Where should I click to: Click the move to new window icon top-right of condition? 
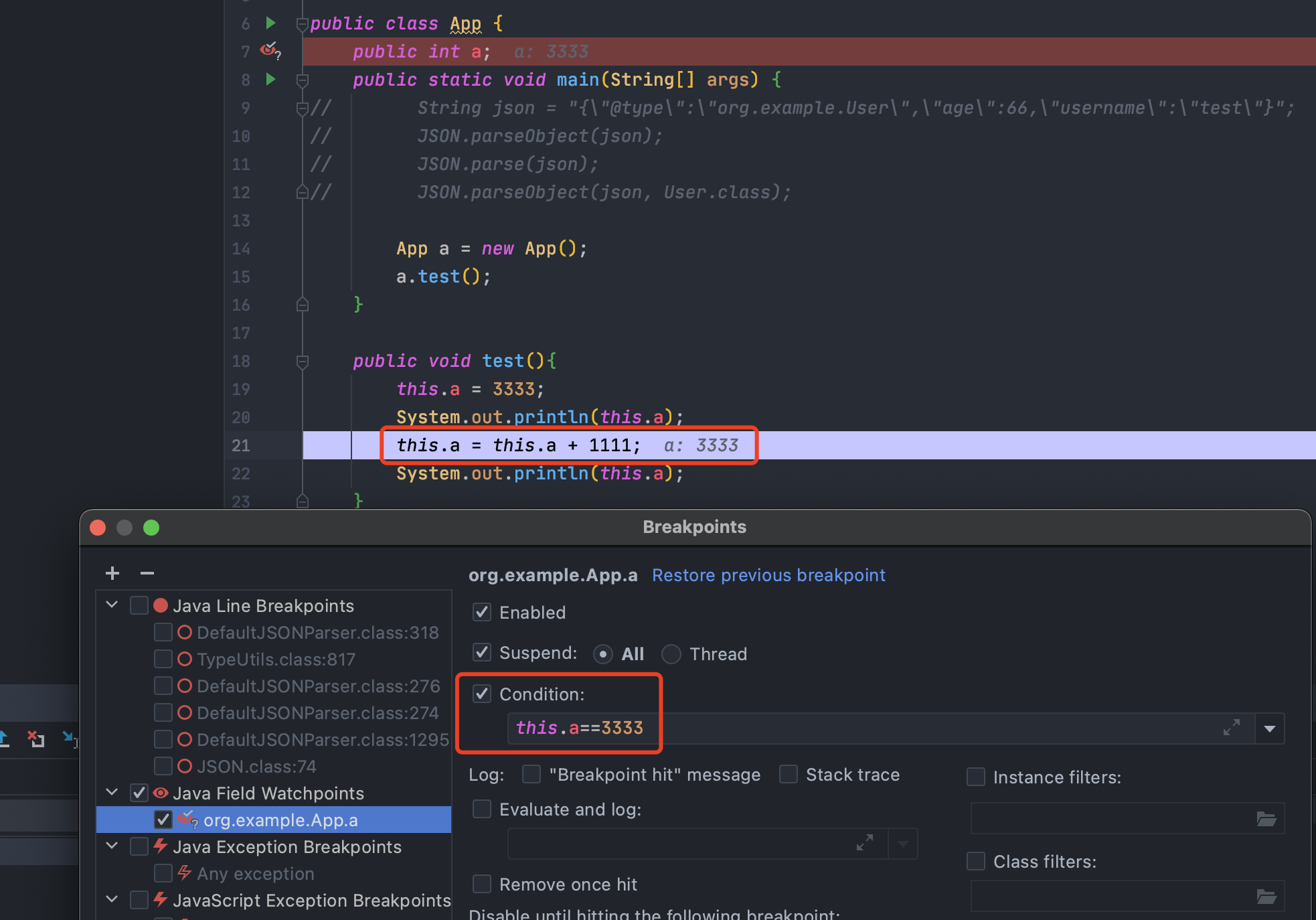coord(1231,727)
